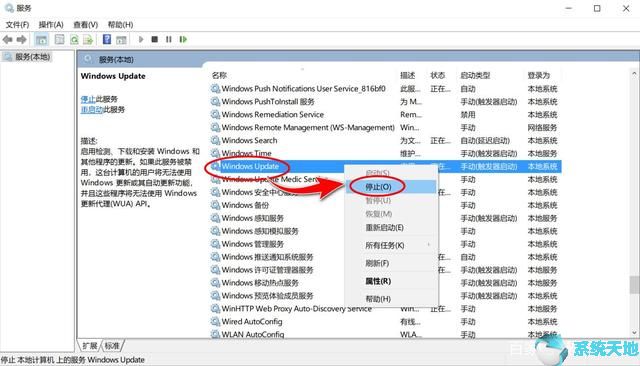Choose 帮助(H) in the context menu

(391, 299)
